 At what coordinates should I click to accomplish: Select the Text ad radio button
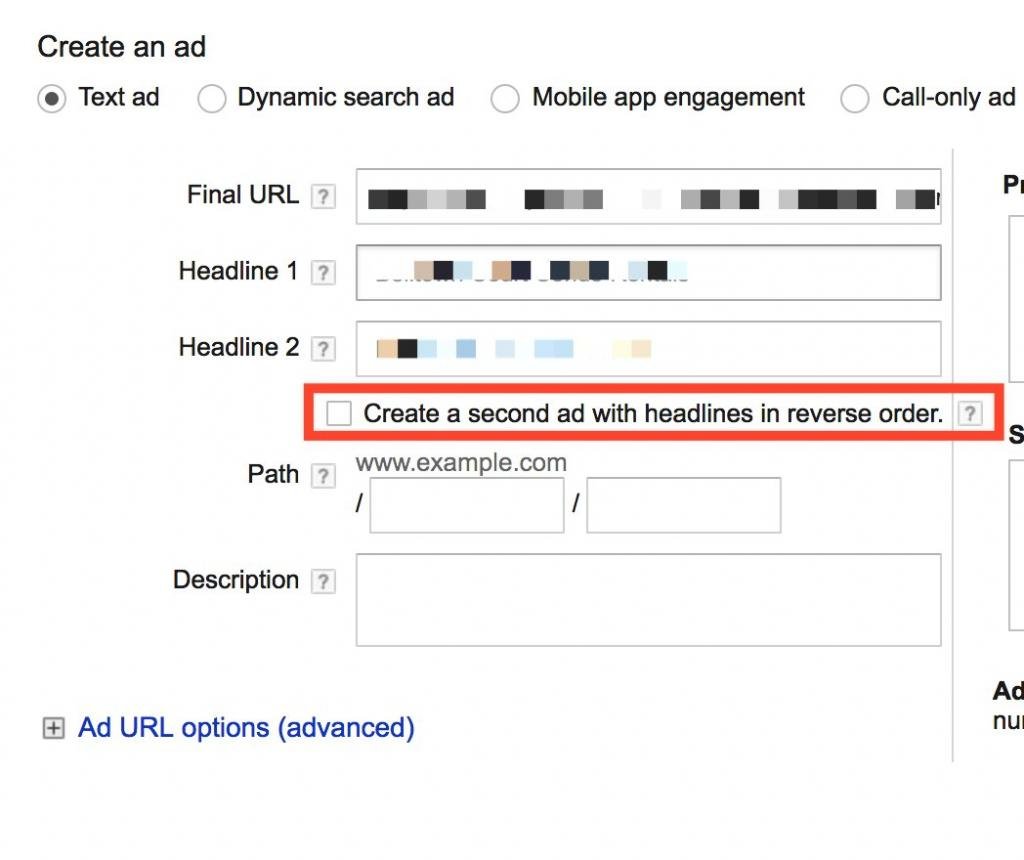pos(52,99)
